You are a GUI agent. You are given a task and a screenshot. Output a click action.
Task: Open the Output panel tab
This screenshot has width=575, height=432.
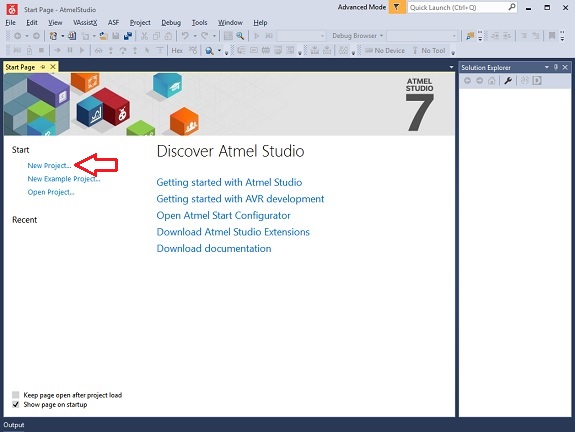(x=14, y=425)
